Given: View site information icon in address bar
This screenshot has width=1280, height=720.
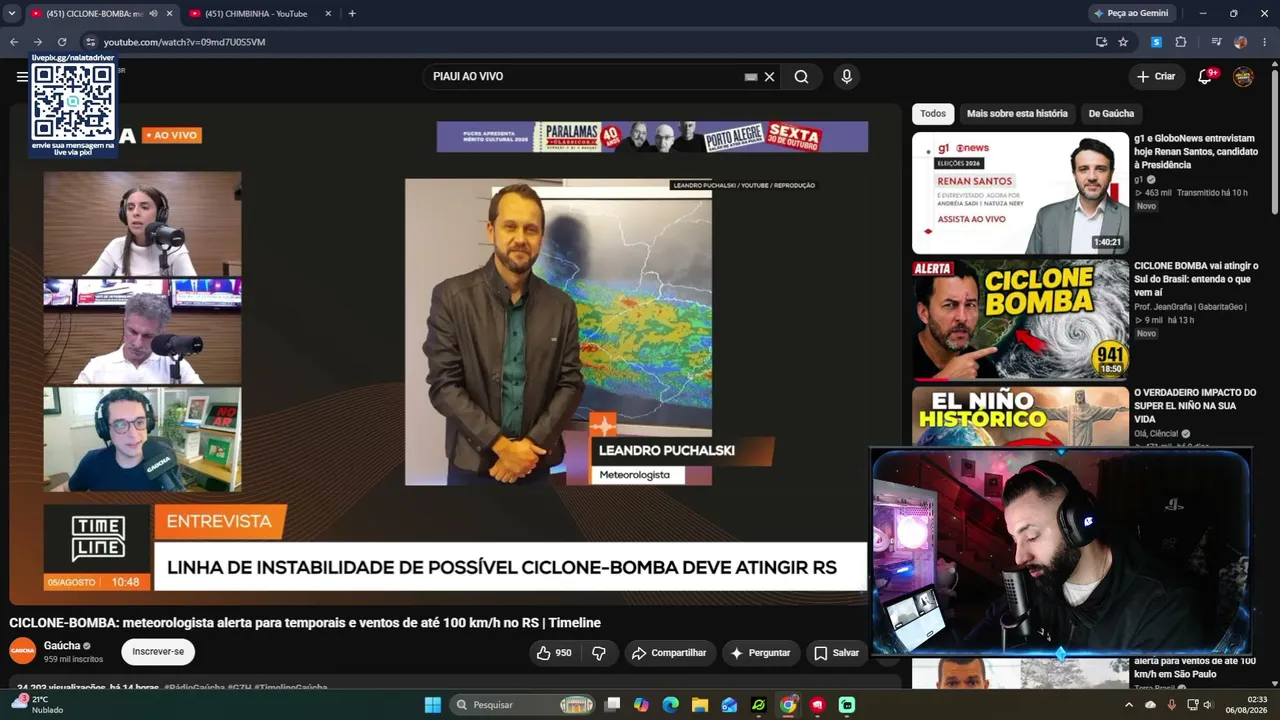Looking at the screenshot, I should tap(90, 42).
